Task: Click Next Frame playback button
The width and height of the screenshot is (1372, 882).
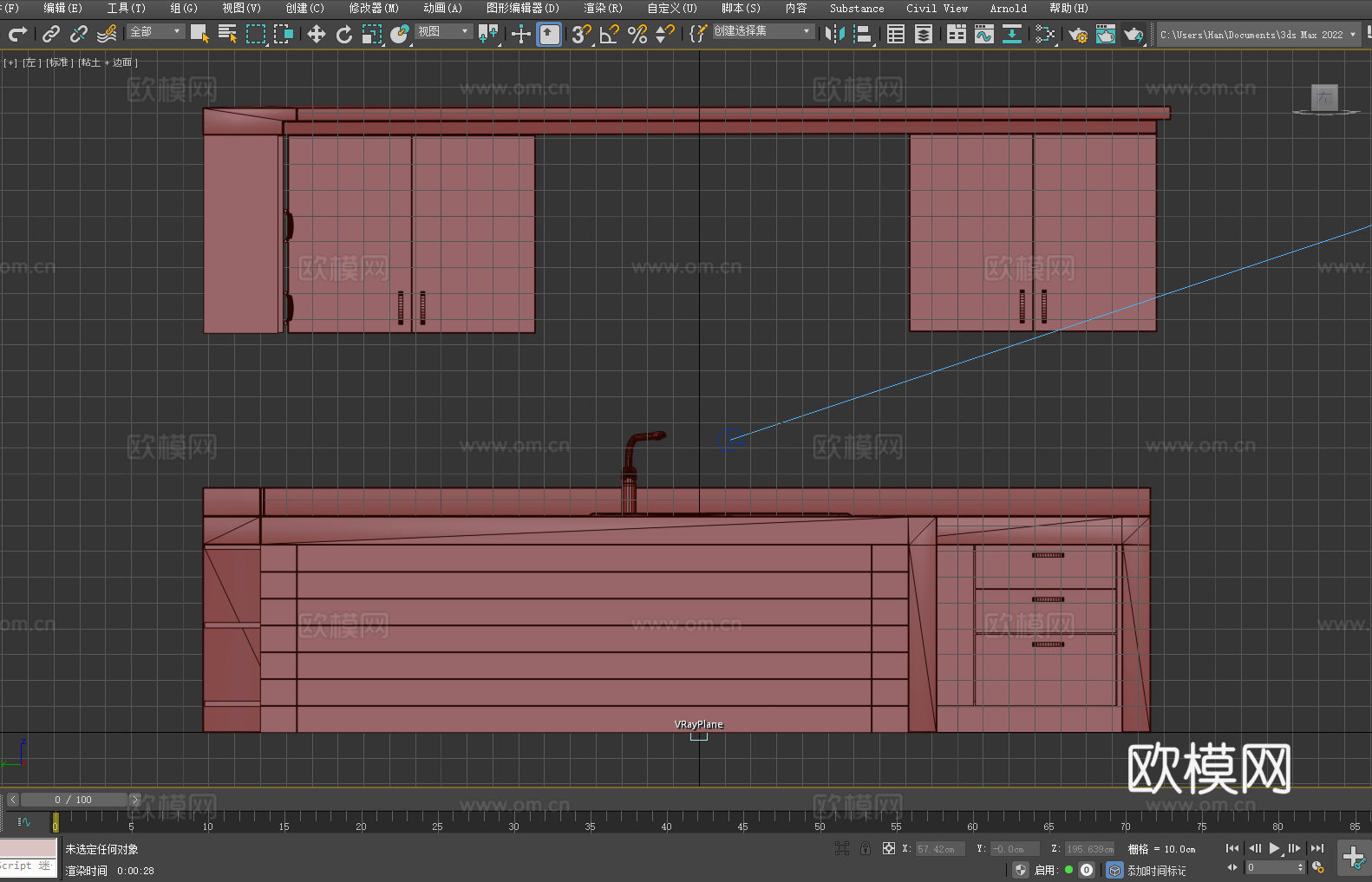Action: 1295,848
